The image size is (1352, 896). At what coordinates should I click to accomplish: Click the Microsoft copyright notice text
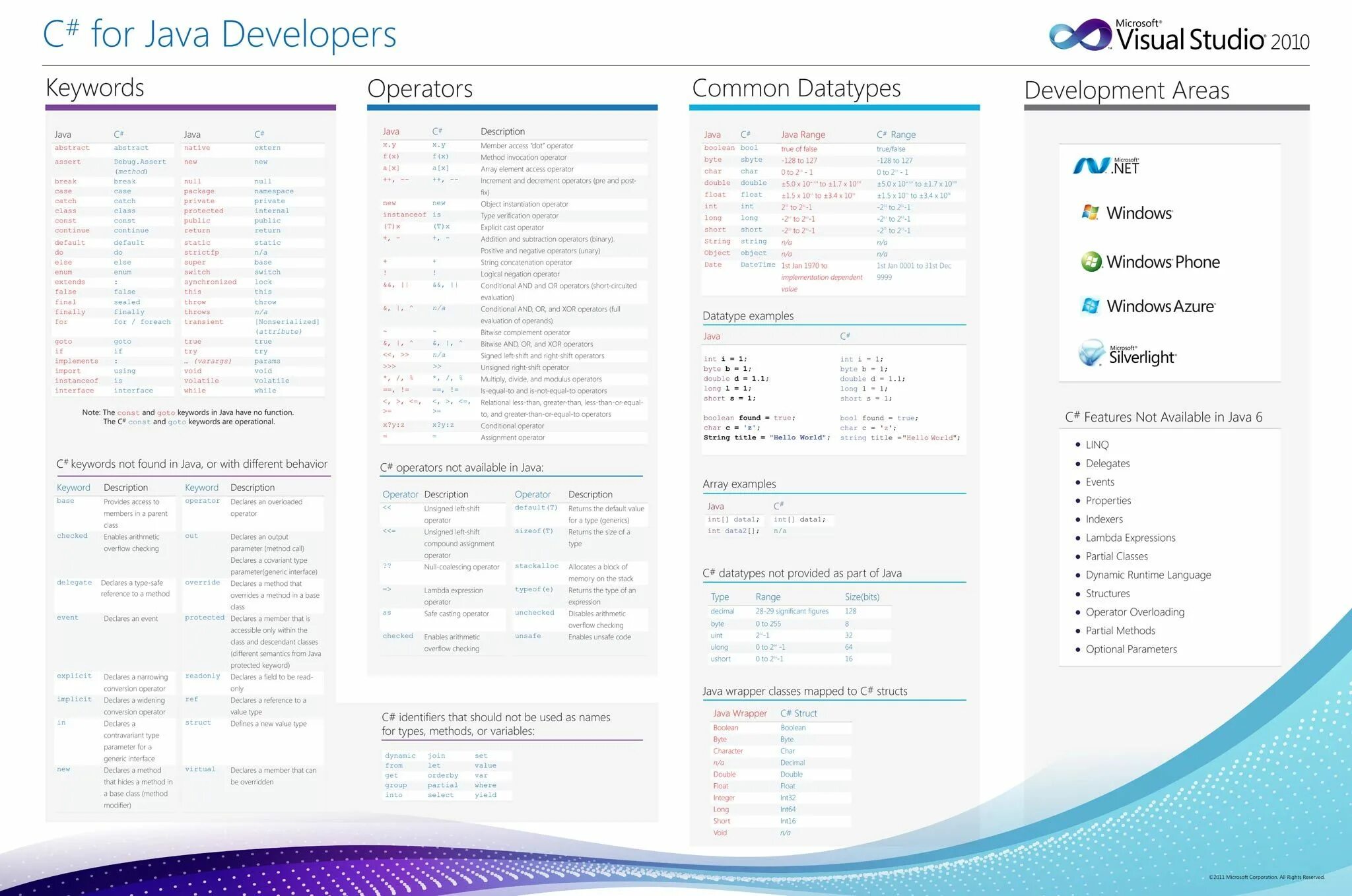click(x=1266, y=877)
